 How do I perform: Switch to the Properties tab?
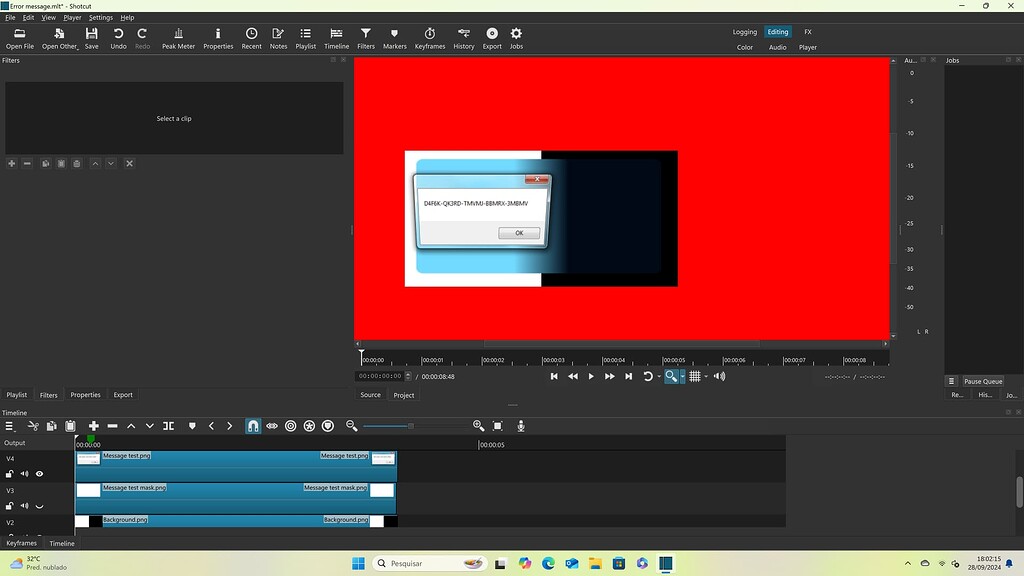[x=85, y=394]
